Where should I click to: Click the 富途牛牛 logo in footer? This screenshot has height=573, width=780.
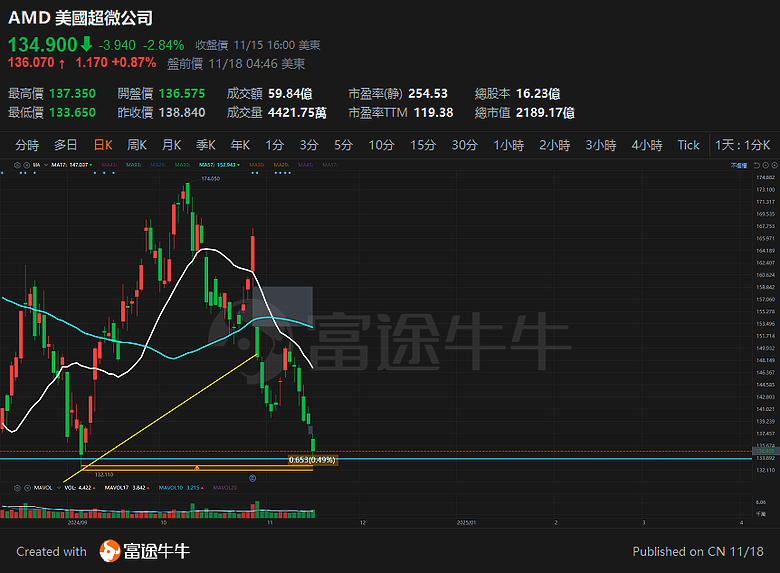[x=145, y=551]
